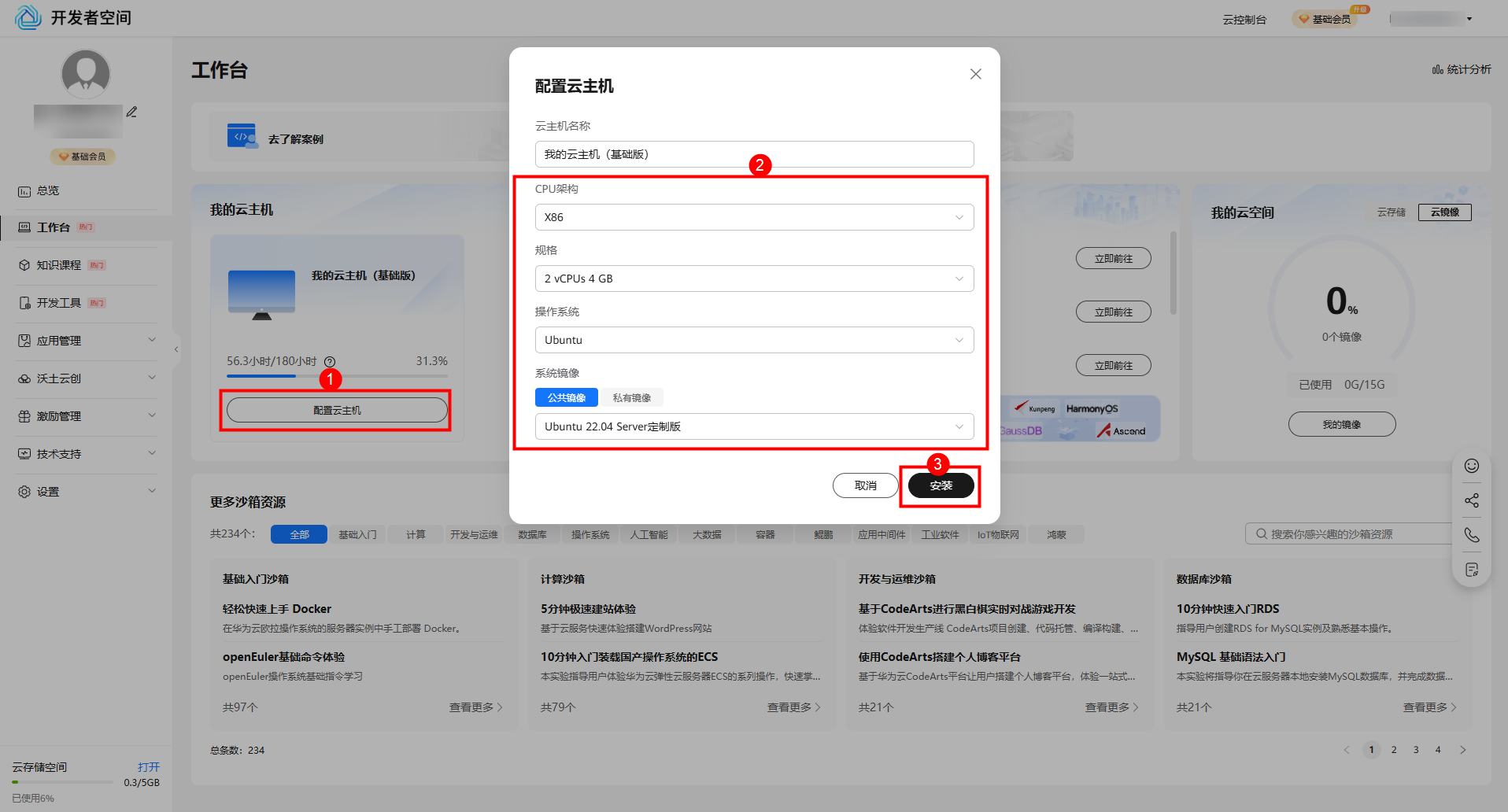1508x812 pixels.
Task: Switch to 云存储 tab in 我的云空间
Action: tap(1392, 212)
